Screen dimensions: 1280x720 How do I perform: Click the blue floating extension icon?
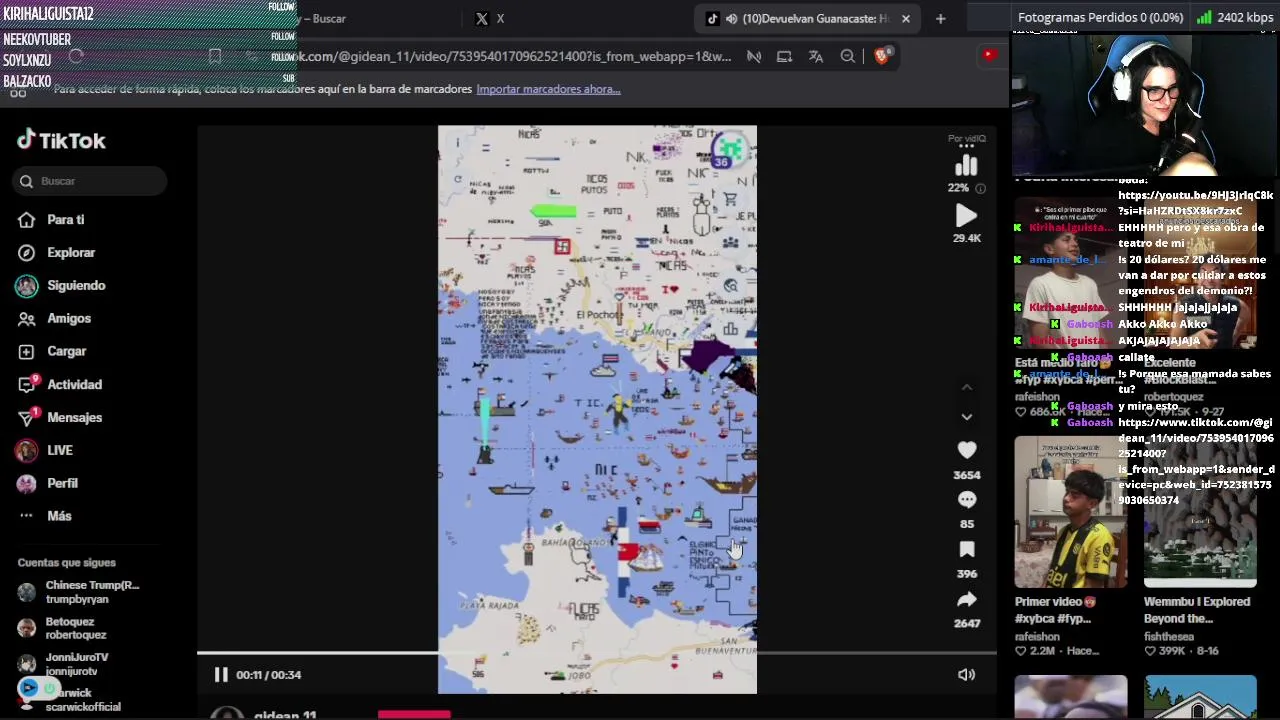(x=28, y=688)
